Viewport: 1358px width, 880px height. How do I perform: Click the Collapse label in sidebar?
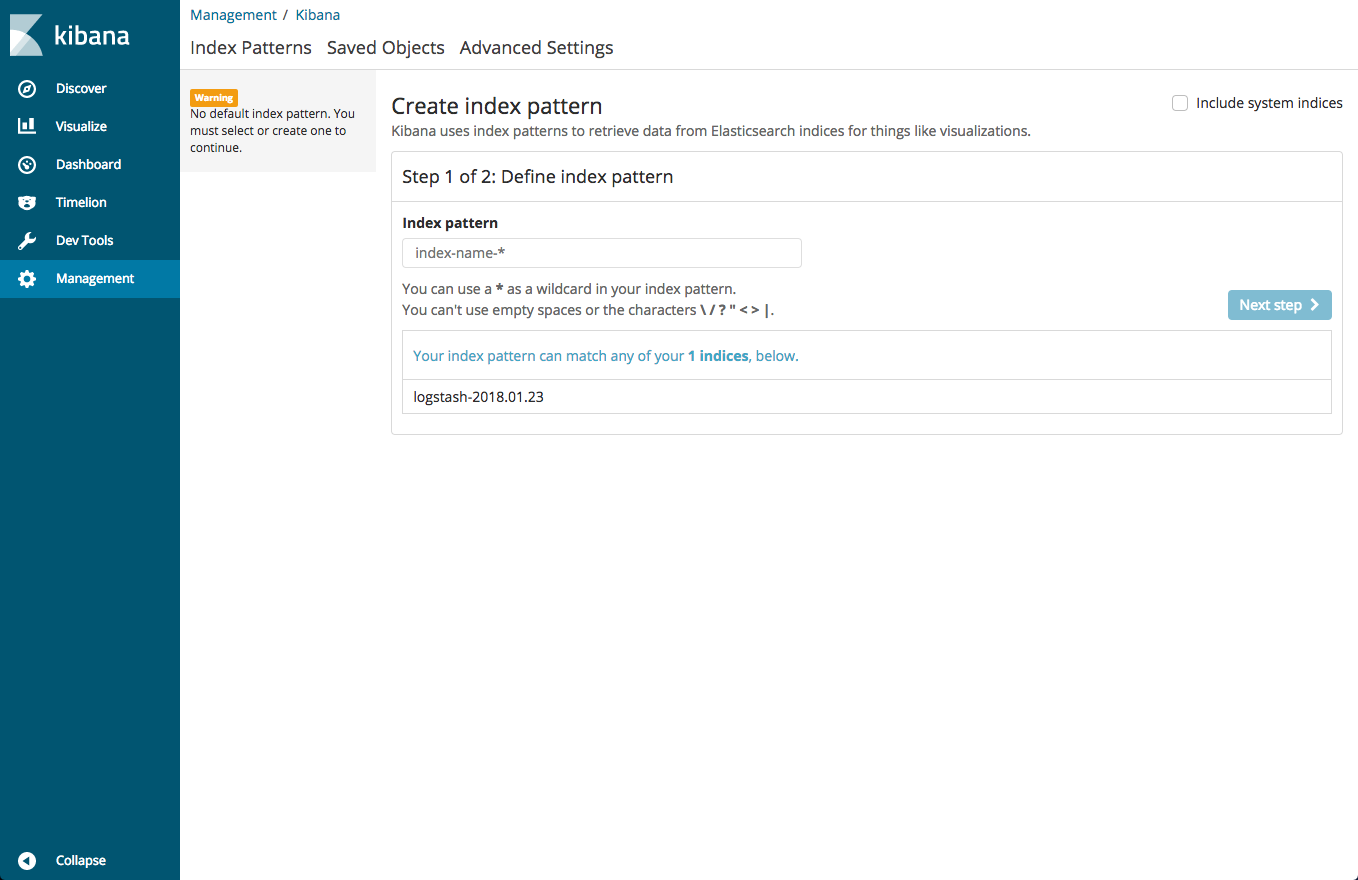81,861
